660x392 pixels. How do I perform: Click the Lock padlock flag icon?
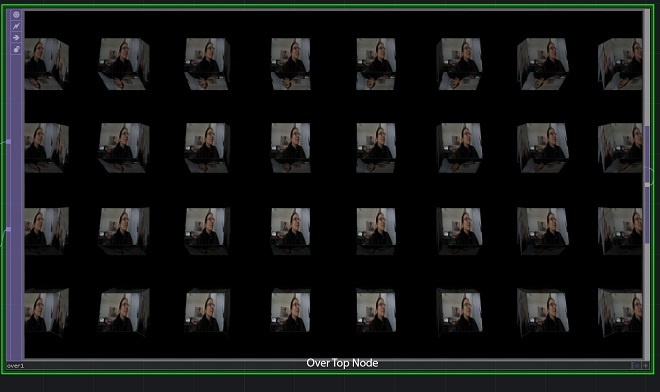16,49
